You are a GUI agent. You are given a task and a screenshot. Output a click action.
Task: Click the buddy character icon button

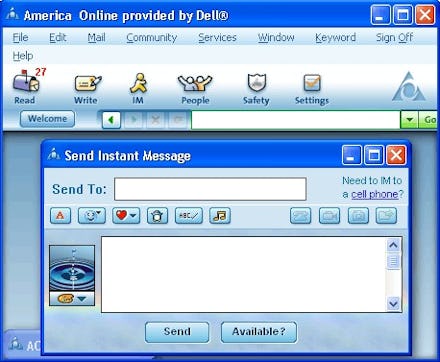click(x=157, y=215)
